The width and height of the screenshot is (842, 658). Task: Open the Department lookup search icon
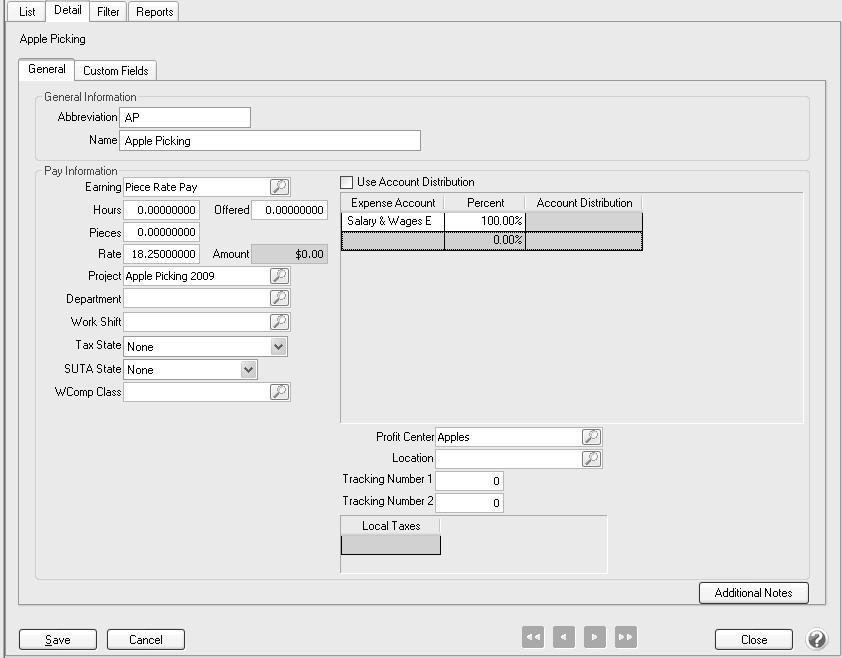(279, 299)
